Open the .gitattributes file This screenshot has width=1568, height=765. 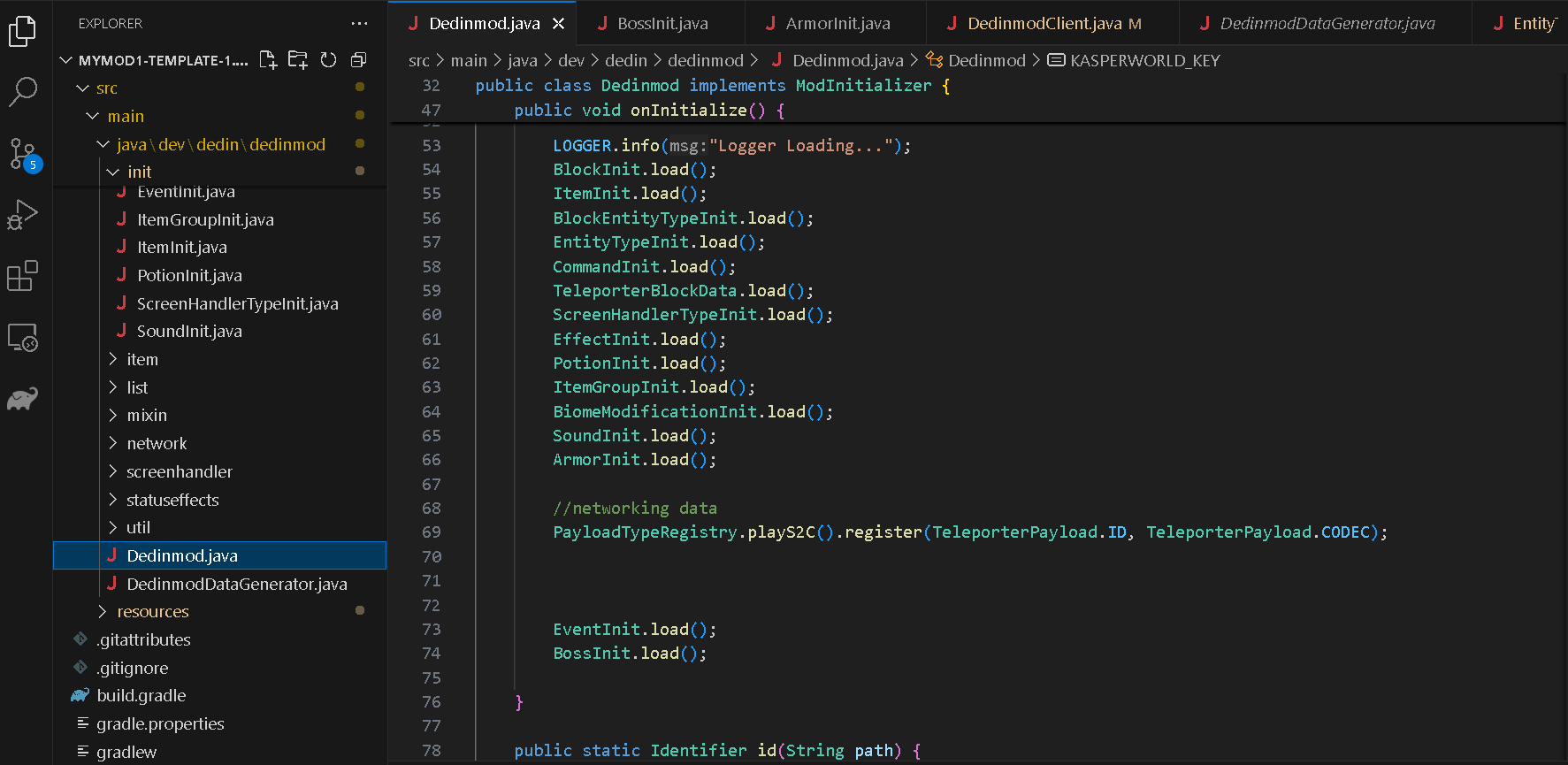[143, 639]
